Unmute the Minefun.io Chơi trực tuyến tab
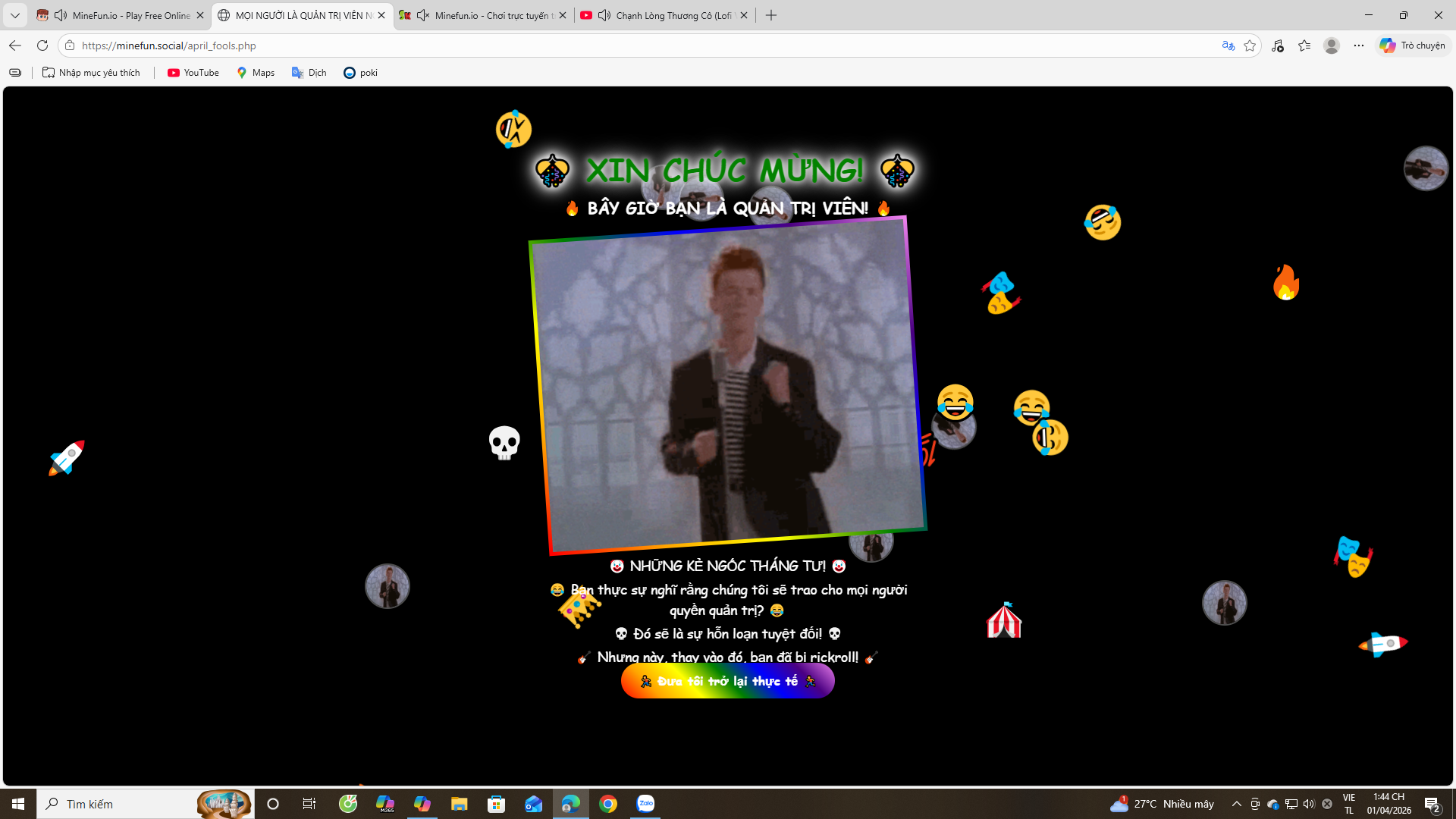Image resolution: width=1456 pixels, height=819 pixels. (x=423, y=15)
